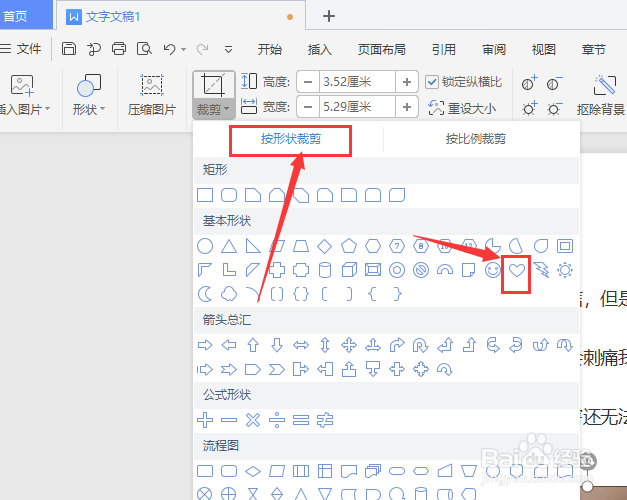
Task: Open the References ribbon tab
Action: coord(444,50)
